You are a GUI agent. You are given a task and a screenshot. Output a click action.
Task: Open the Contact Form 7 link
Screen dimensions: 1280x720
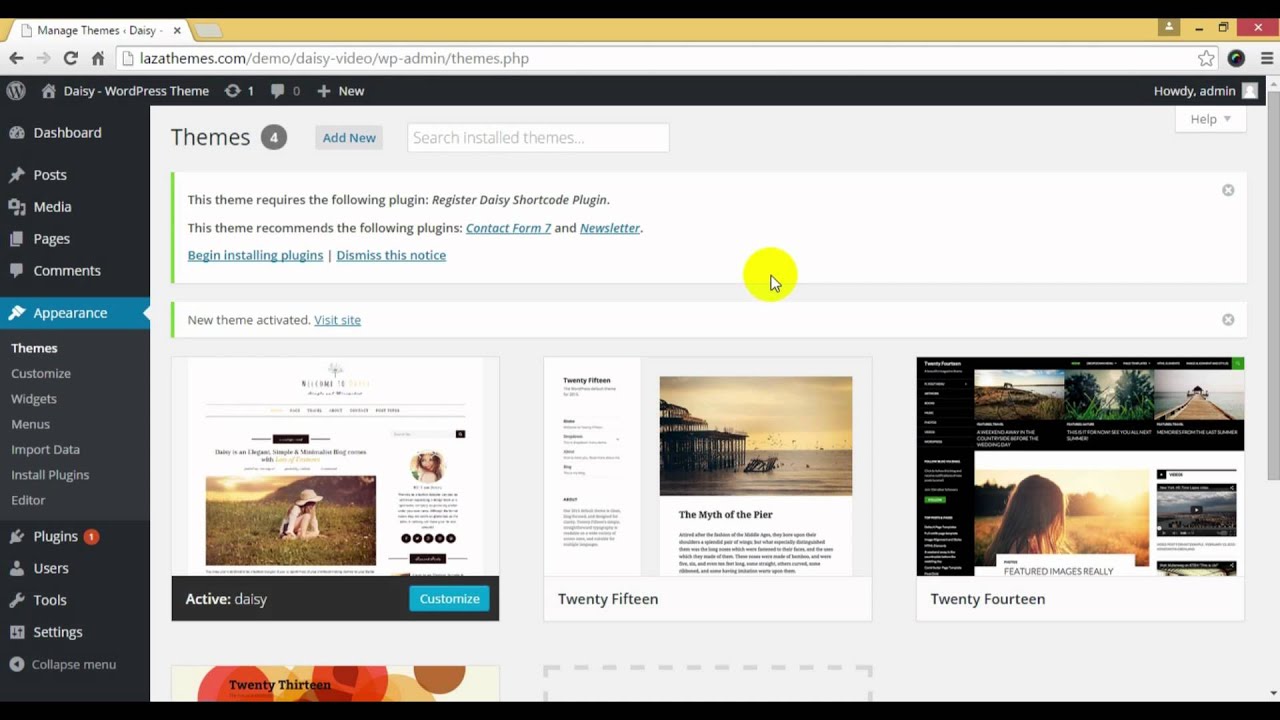[508, 228]
